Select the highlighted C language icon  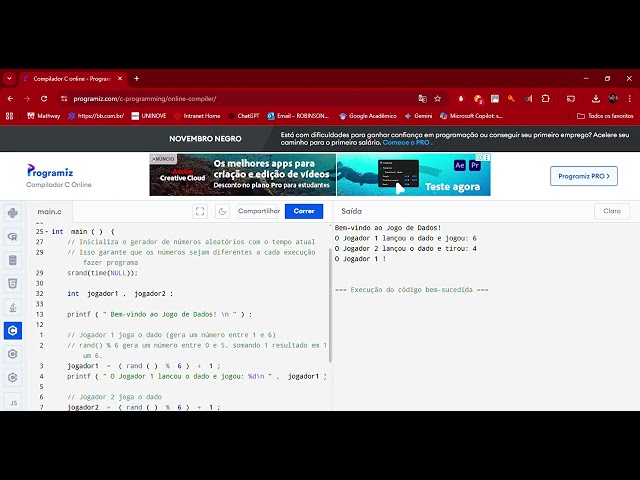click(13, 331)
